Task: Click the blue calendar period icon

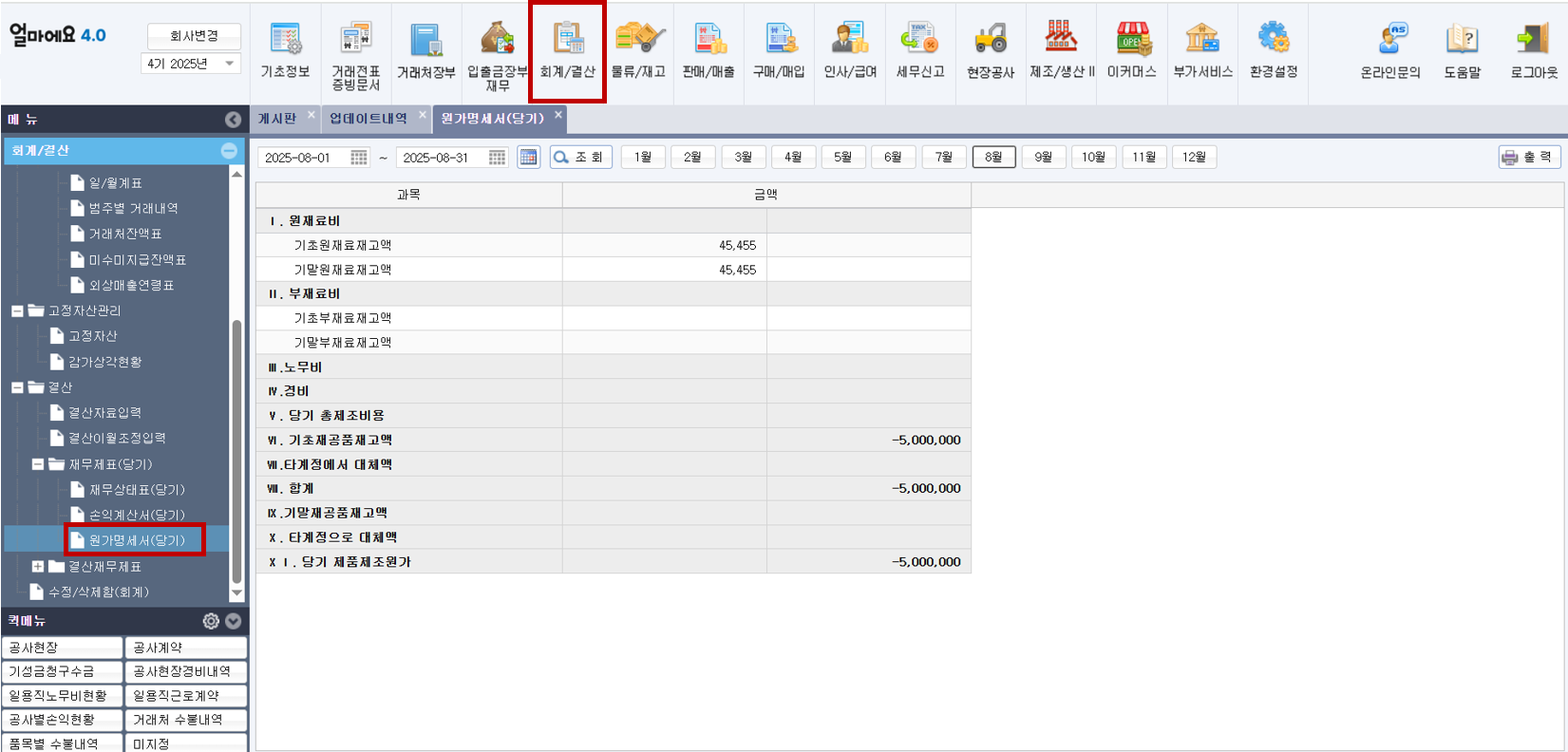Action: (x=528, y=158)
